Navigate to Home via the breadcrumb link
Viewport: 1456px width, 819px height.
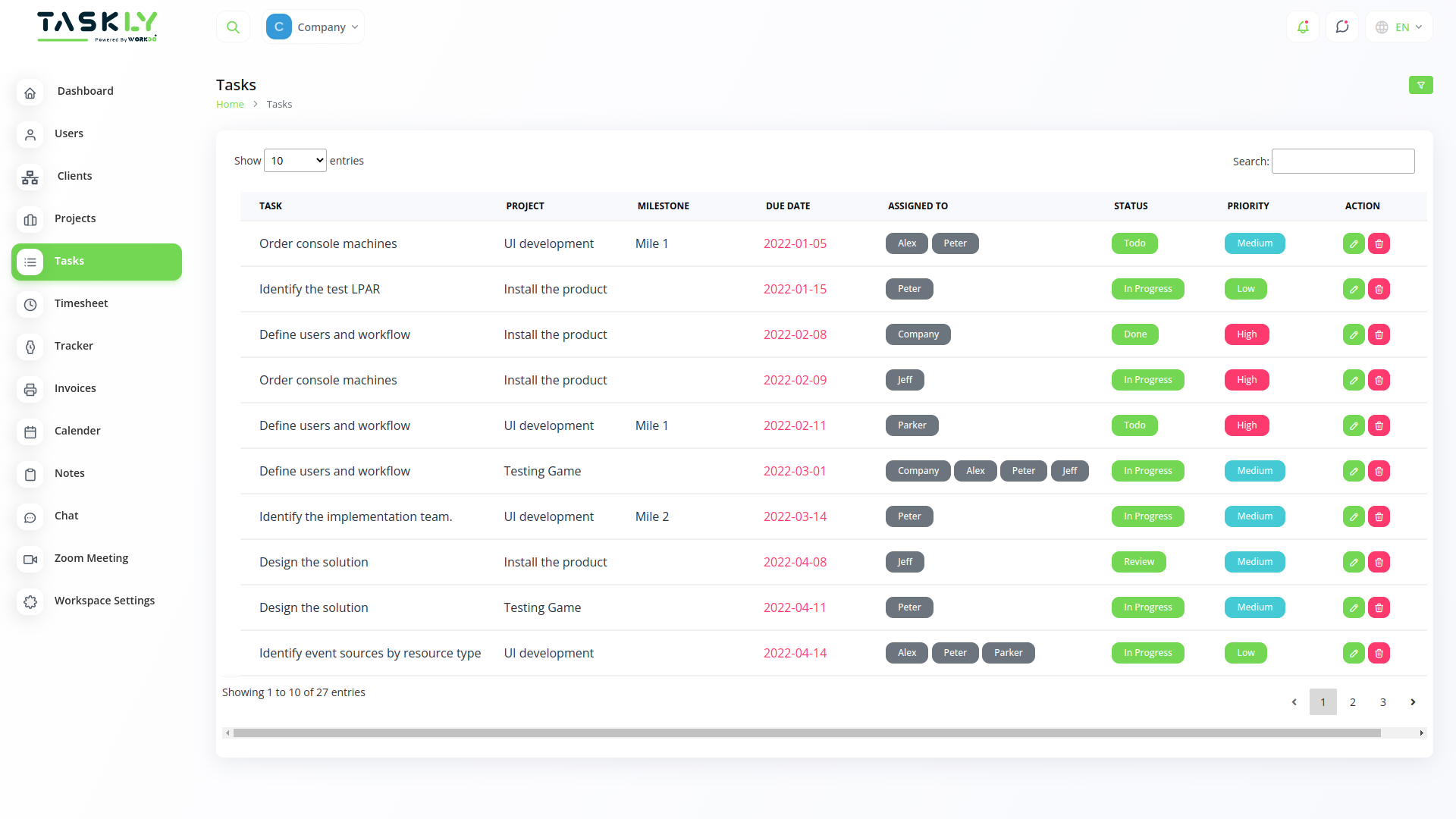[230, 104]
